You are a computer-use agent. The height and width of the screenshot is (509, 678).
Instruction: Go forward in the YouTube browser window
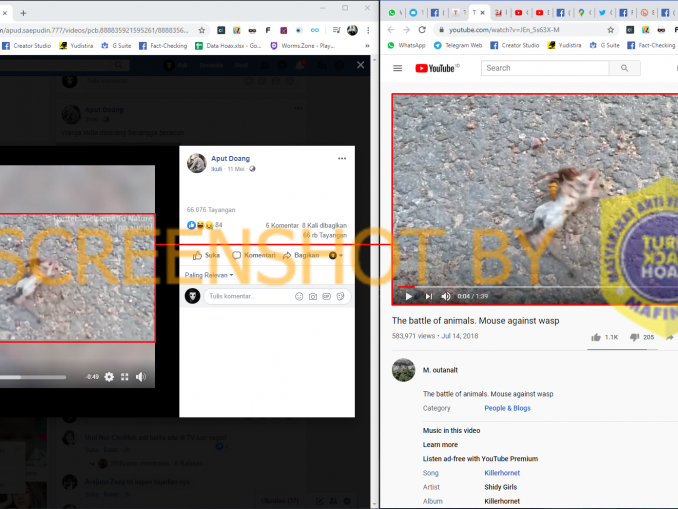tap(406, 30)
